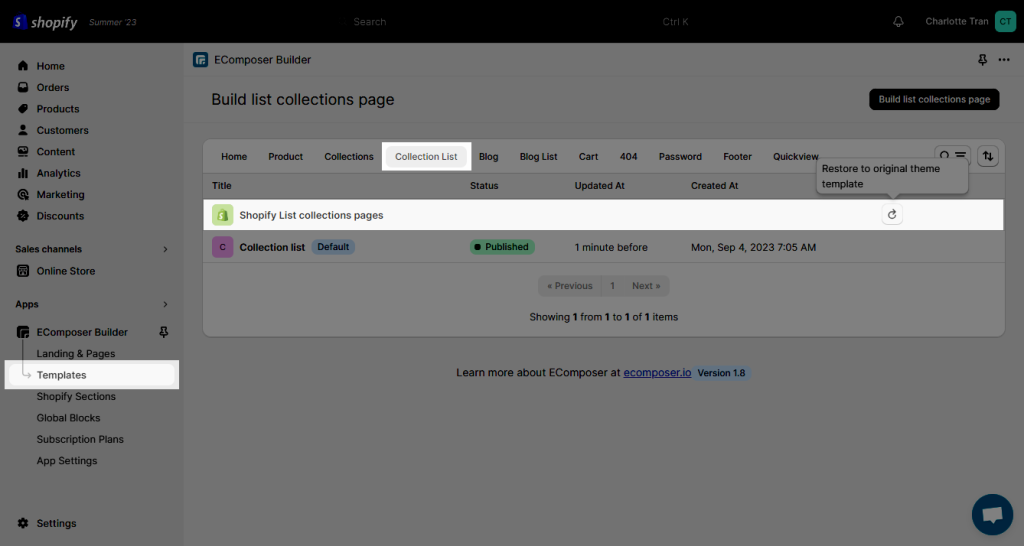Screen dimensions: 1024x546
Task: Click the Customers person icon
Action: click(x=23, y=130)
